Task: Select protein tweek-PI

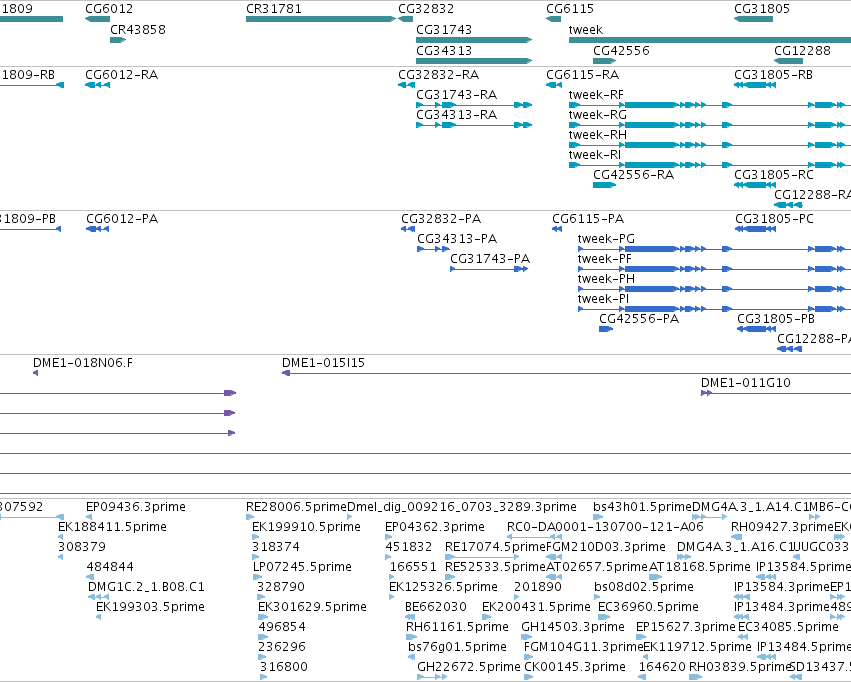Action: coord(714,309)
